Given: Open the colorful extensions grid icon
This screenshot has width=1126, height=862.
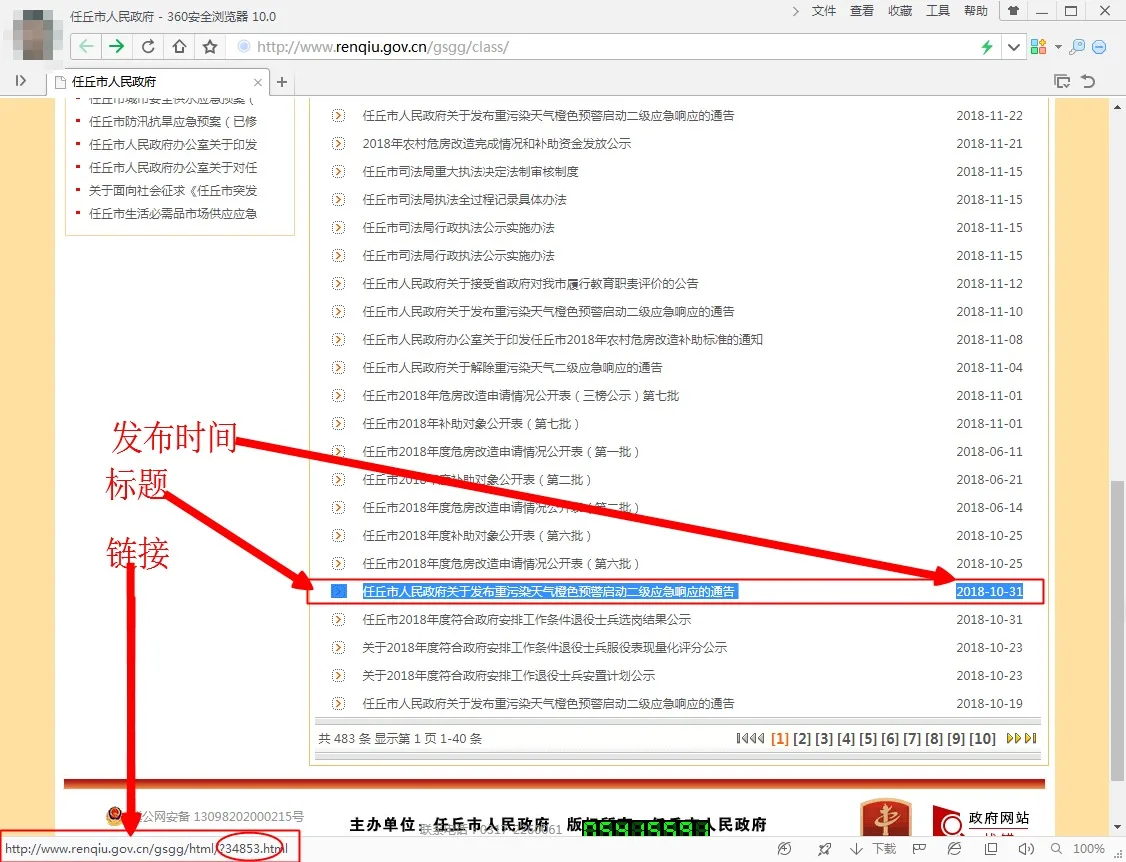Looking at the screenshot, I should [1038, 47].
